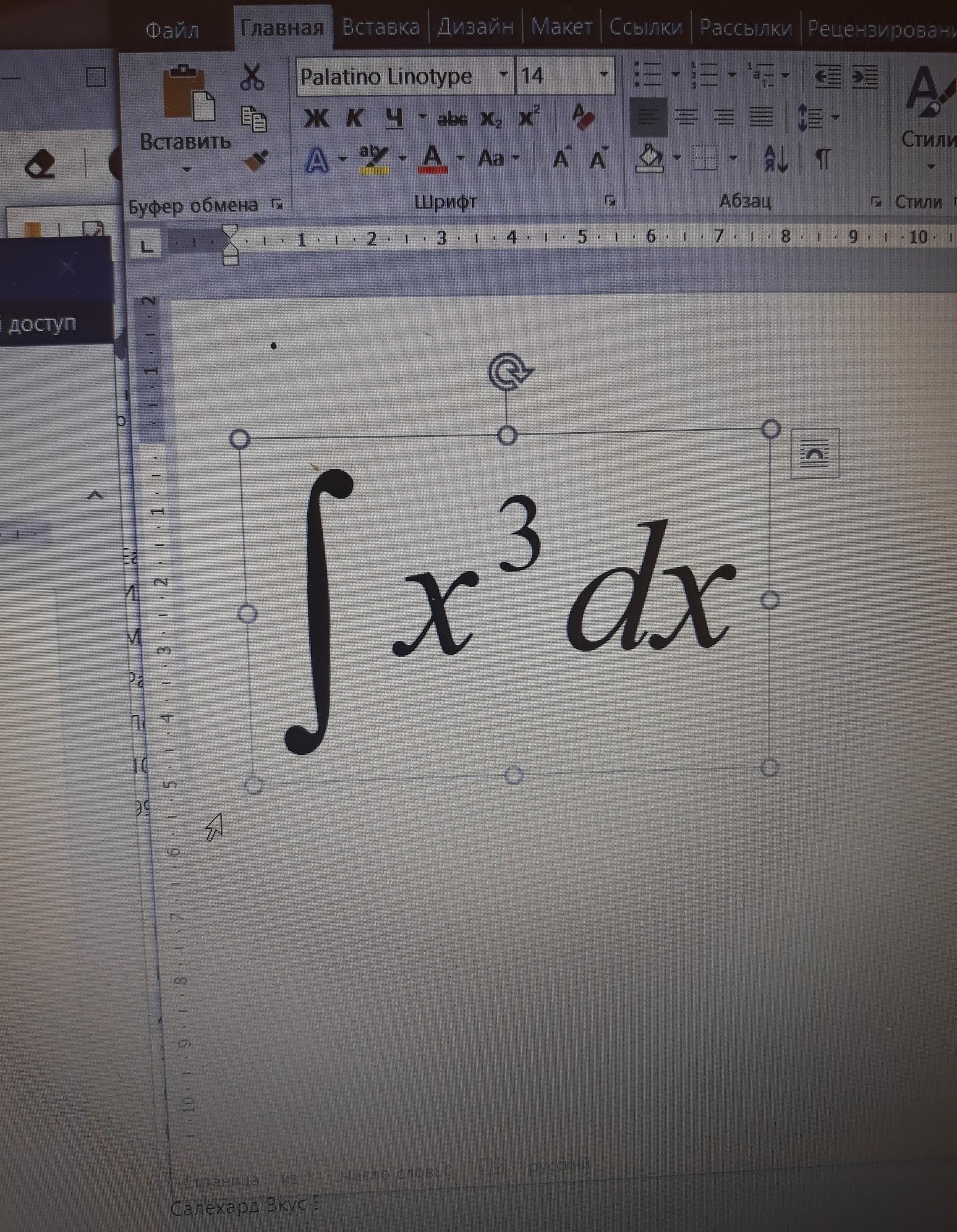Align text to the right
This screenshot has width=957, height=1232.
724,117
